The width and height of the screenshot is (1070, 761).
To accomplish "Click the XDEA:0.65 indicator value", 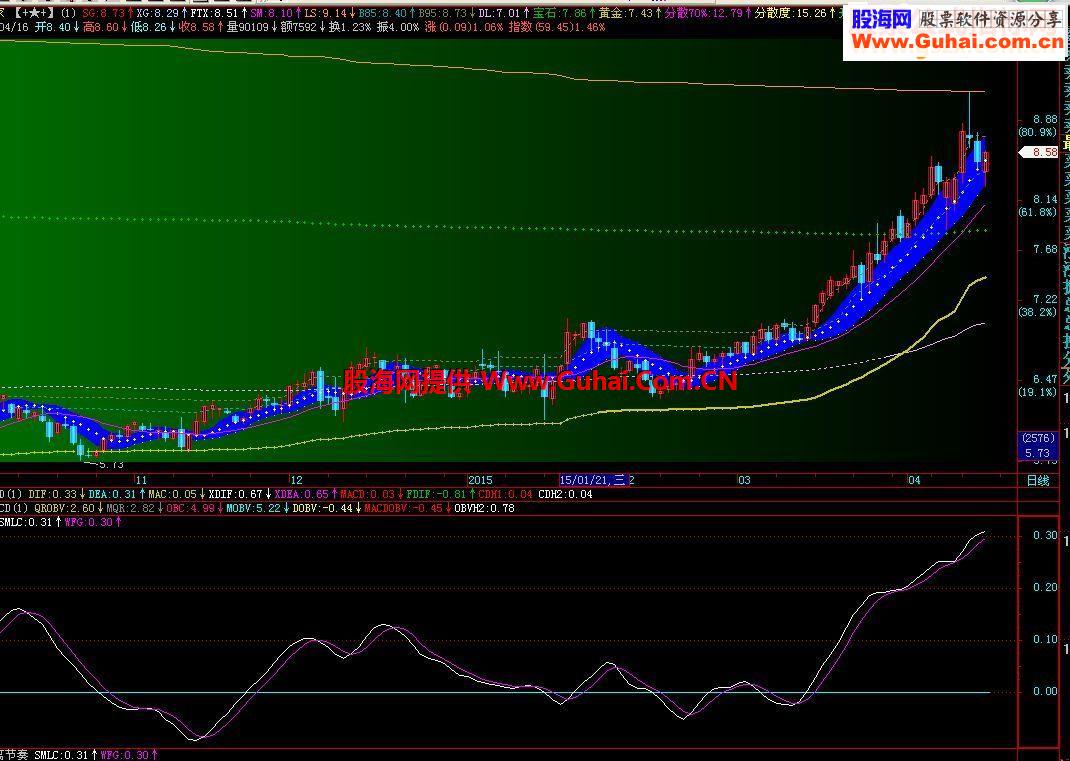I will [302, 494].
